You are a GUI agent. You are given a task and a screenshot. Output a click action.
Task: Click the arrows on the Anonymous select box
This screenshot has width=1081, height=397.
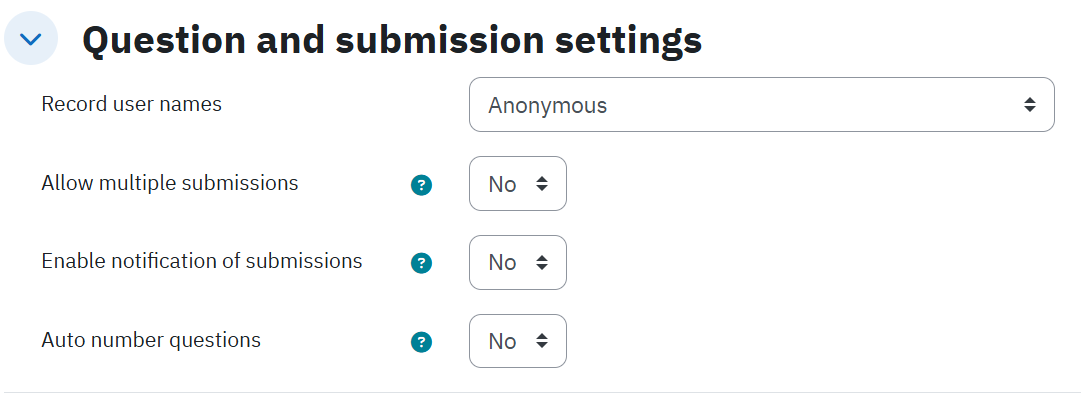point(1029,105)
